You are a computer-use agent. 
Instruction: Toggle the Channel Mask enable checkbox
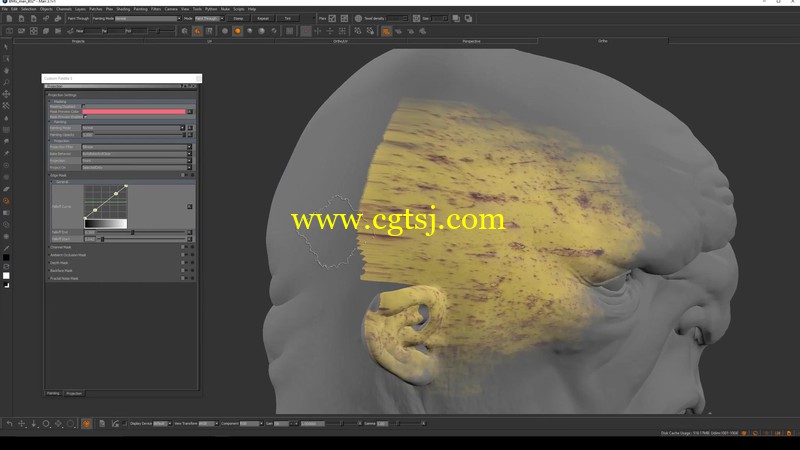tap(182, 247)
